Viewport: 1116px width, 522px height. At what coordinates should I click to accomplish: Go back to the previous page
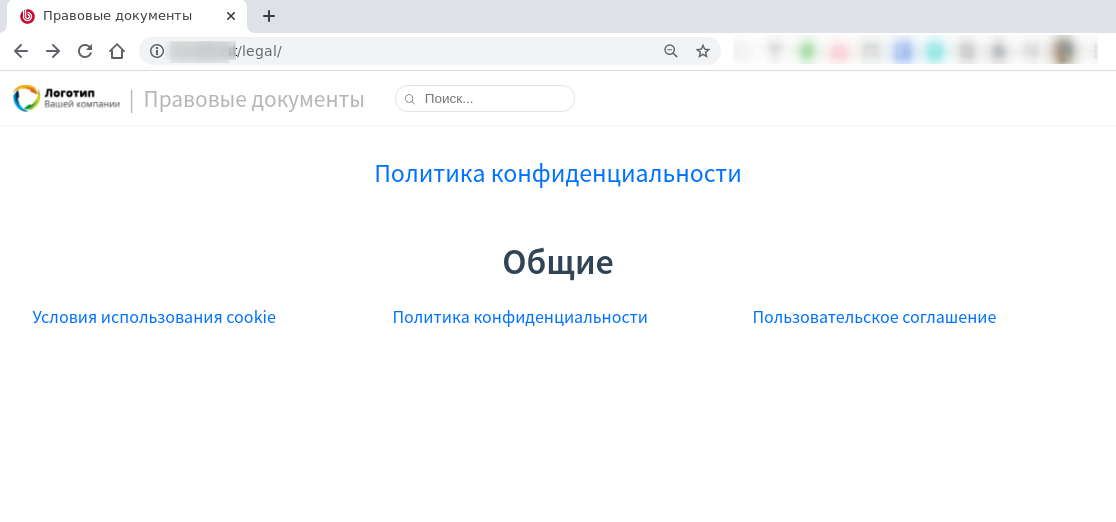[21, 51]
